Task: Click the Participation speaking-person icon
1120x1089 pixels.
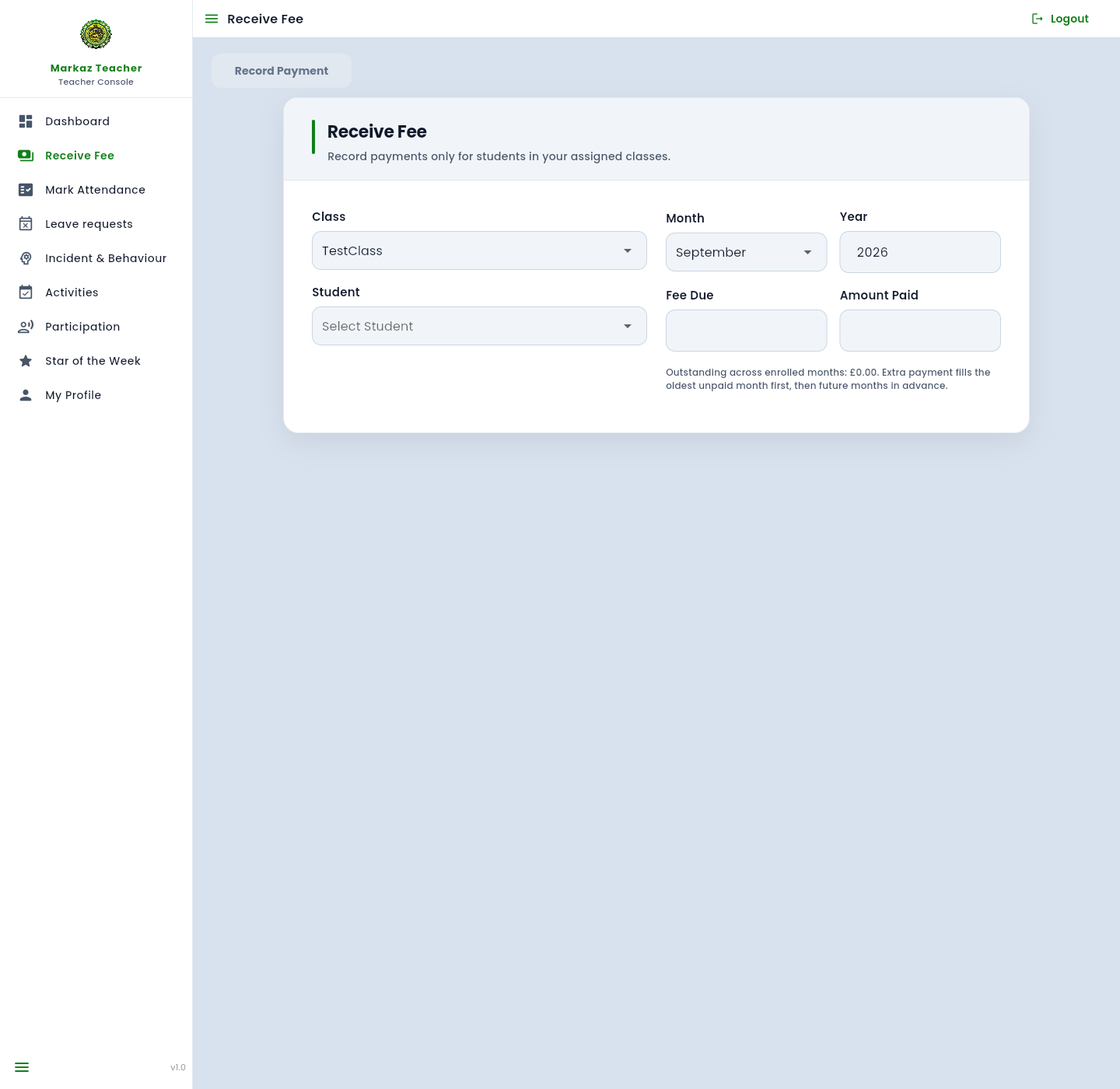Action: (x=26, y=327)
